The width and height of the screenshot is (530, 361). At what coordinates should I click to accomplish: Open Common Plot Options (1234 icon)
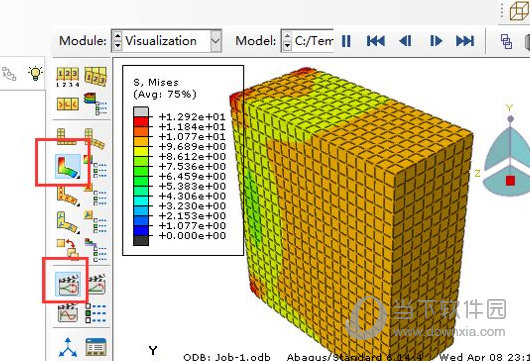[68, 76]
